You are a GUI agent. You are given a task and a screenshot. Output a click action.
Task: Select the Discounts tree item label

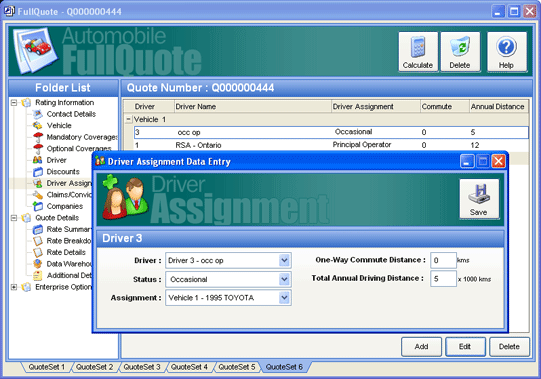(63, 172)
